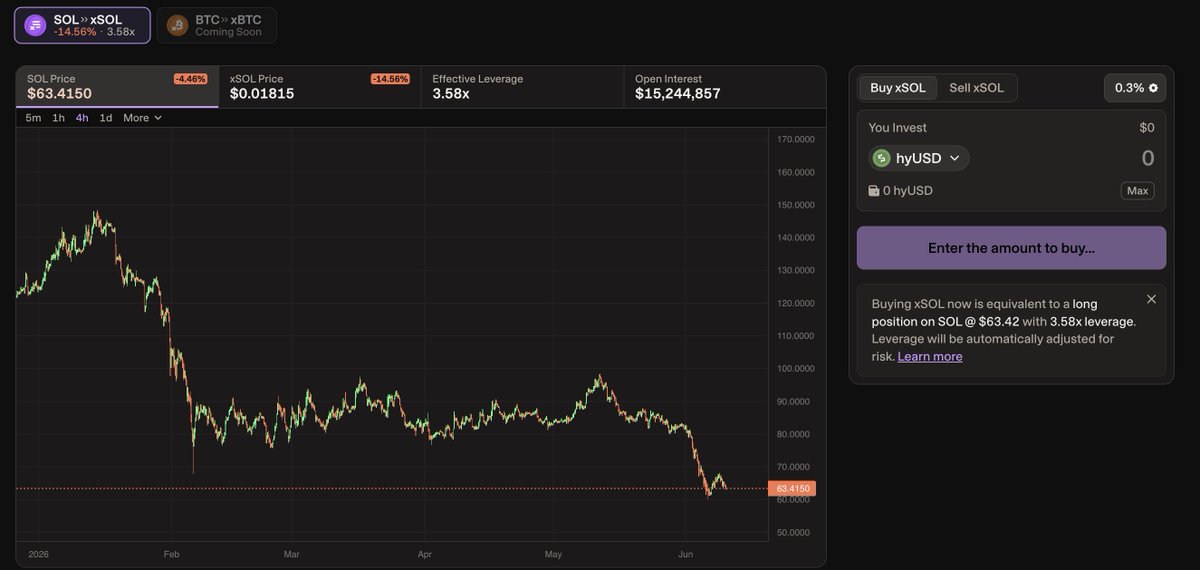Click the -4.46% SOL price change badge

pos(190,79)
